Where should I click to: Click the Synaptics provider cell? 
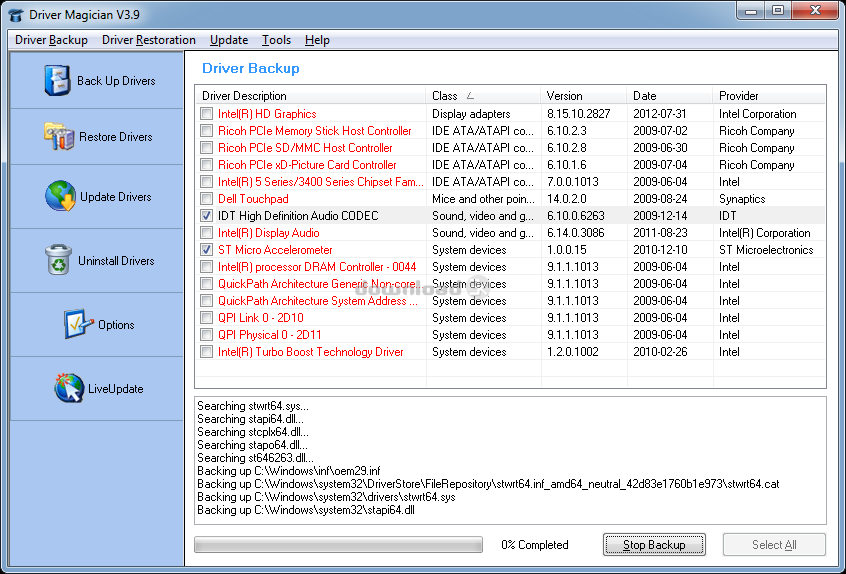point(742,199)
